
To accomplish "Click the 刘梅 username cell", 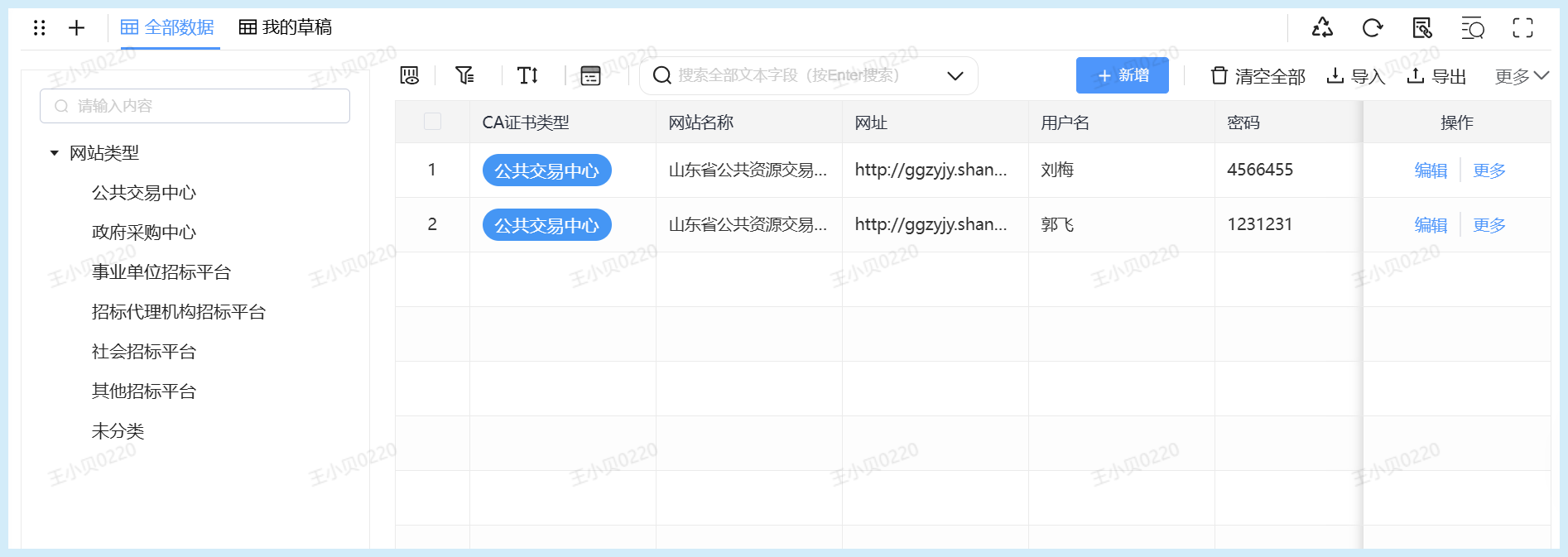I will tap(1122, 170).
